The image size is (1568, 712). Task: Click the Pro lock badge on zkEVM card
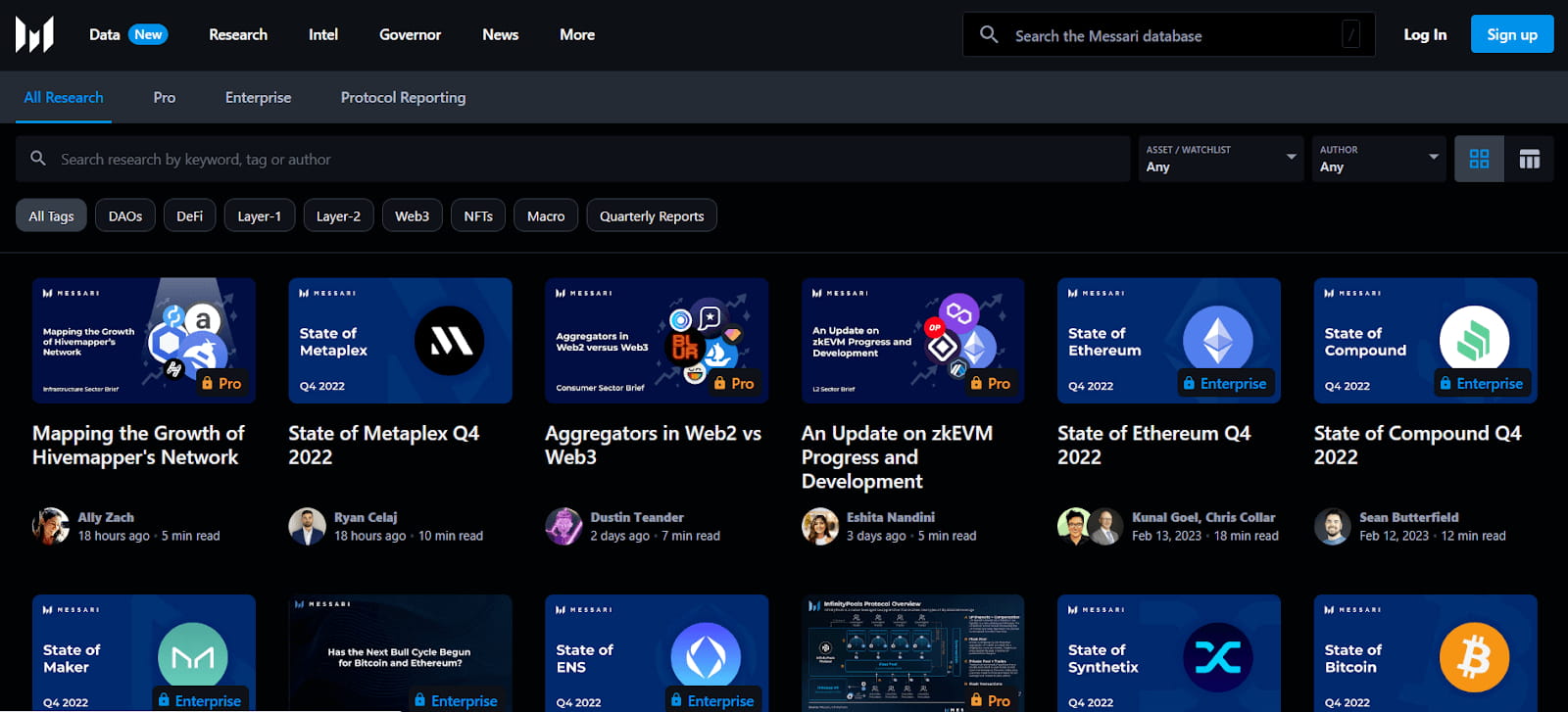point(991,384)
